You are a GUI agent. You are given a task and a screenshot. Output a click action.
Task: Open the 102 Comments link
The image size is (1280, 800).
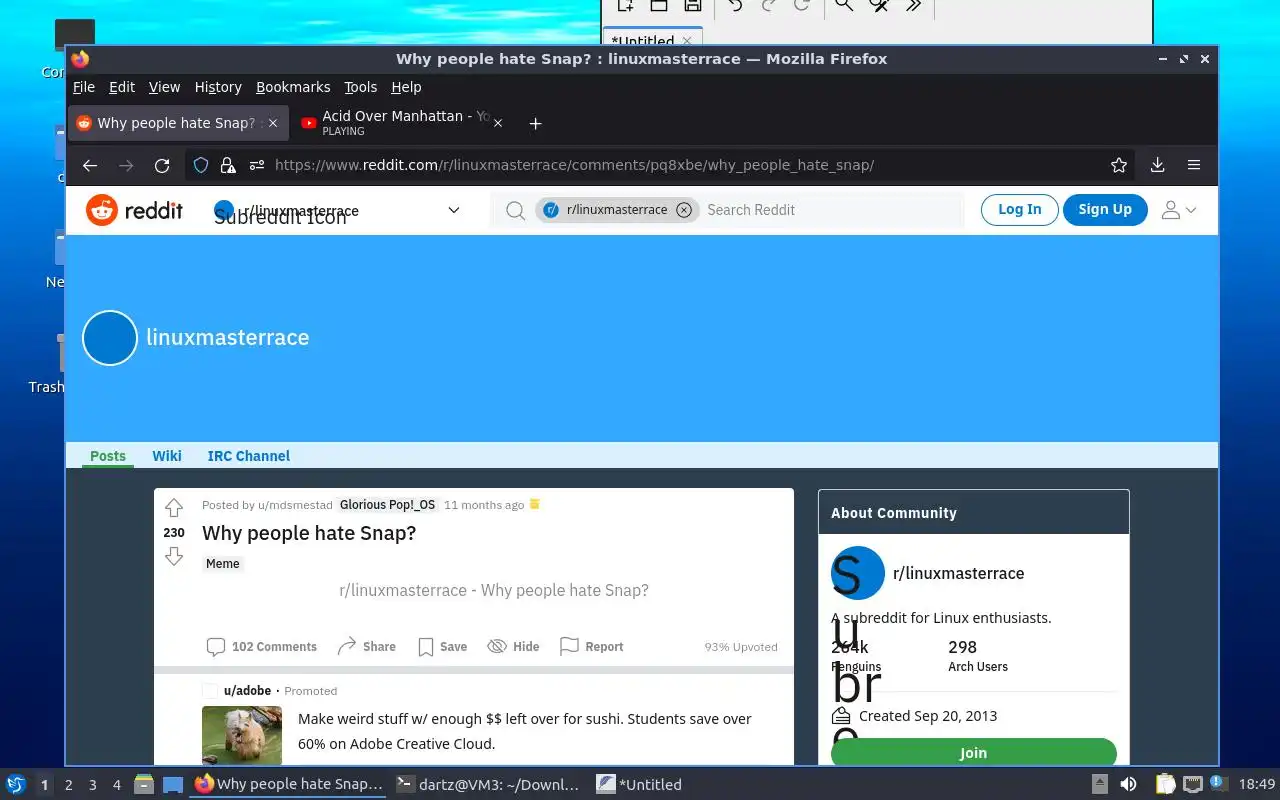261,647
